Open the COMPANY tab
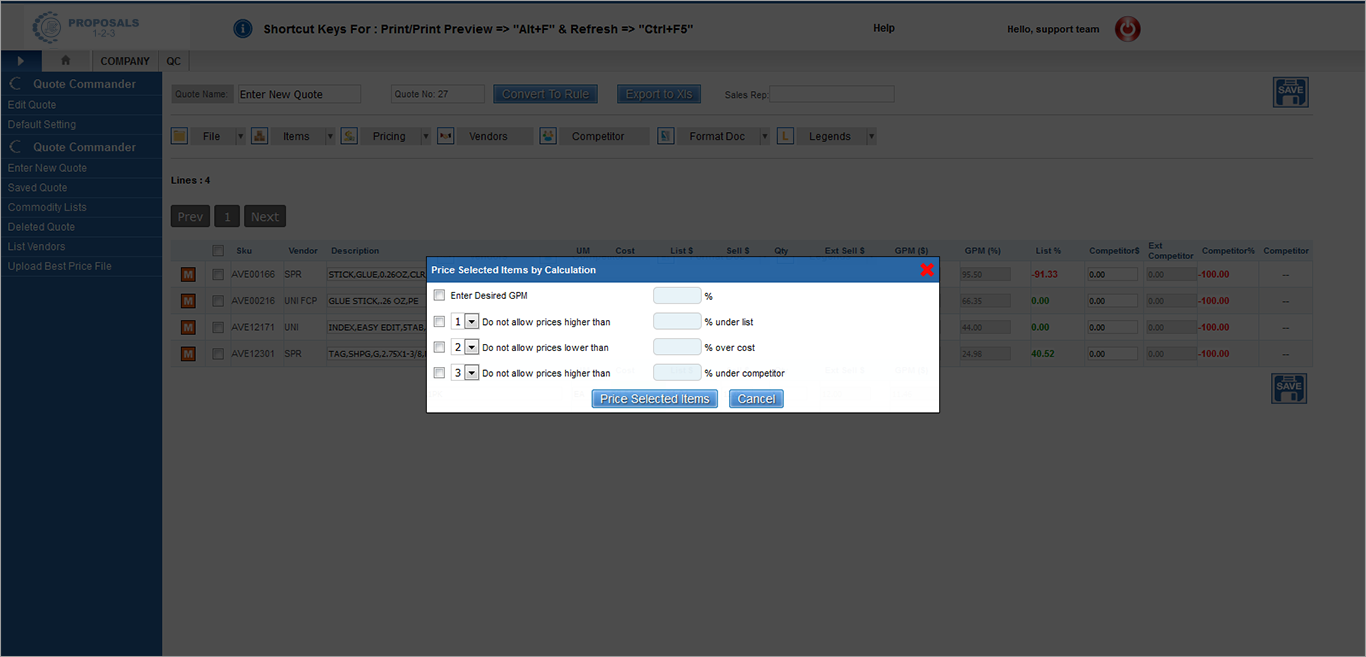This screenshot has width=1366, height=657. coord(125,61)
